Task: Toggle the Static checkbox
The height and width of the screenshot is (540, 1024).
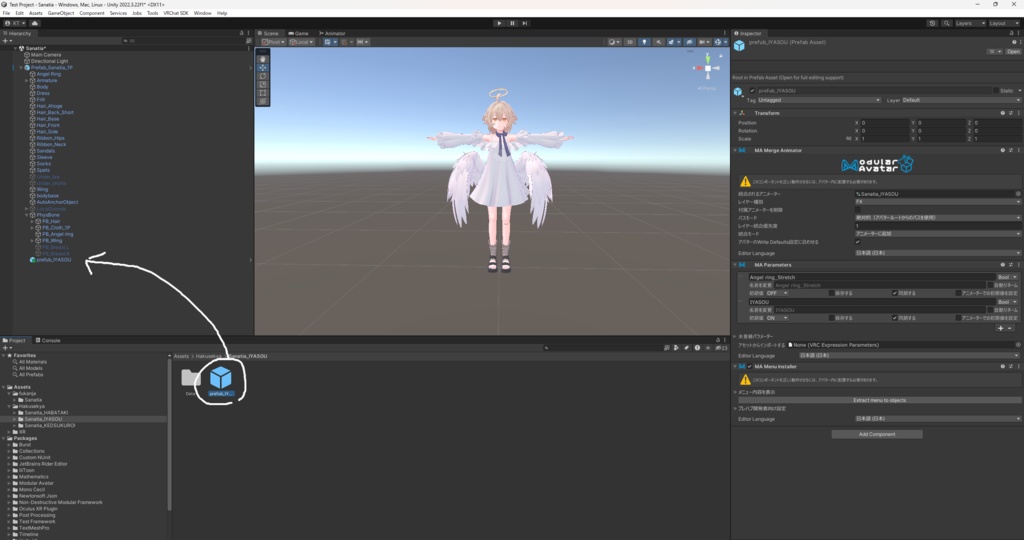Action: click(x=996, y=91)
